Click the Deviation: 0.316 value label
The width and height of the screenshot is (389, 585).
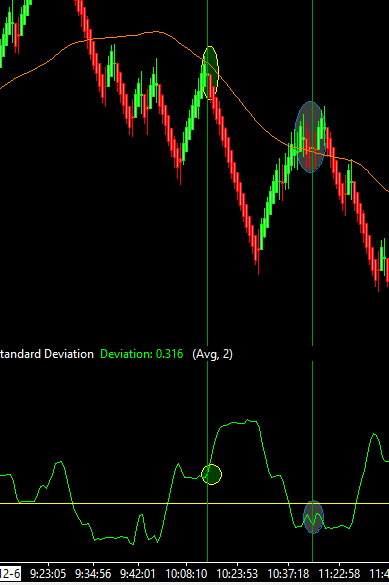142,354
